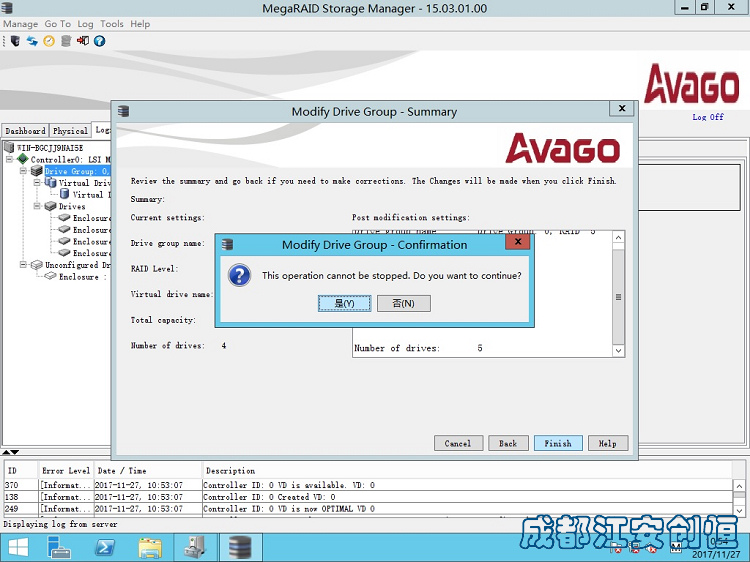Screen dimensions: 750x562
Task: Open the Tools menu
Action: tap(111, 24)
